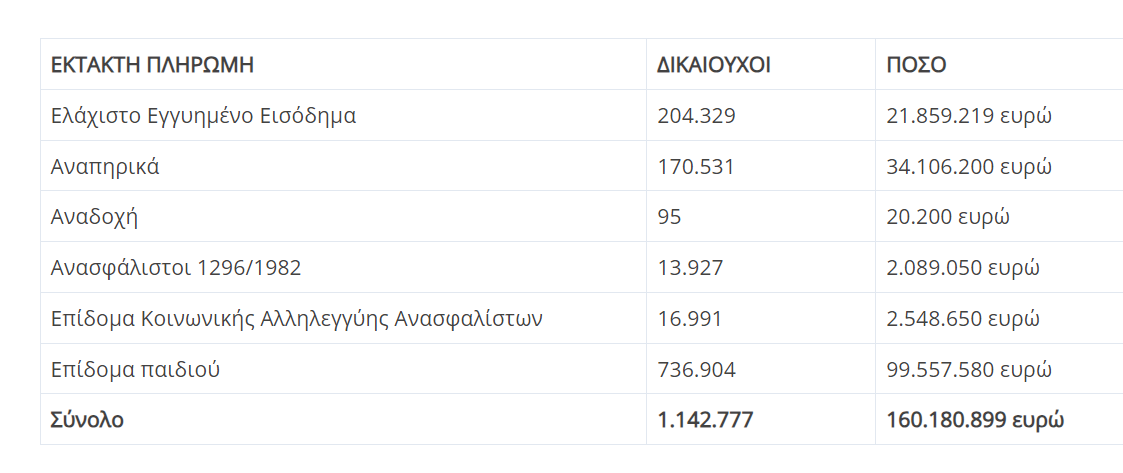
Task: Click the ΠΟΣΟ column header
Action: [x=916, y=65]
